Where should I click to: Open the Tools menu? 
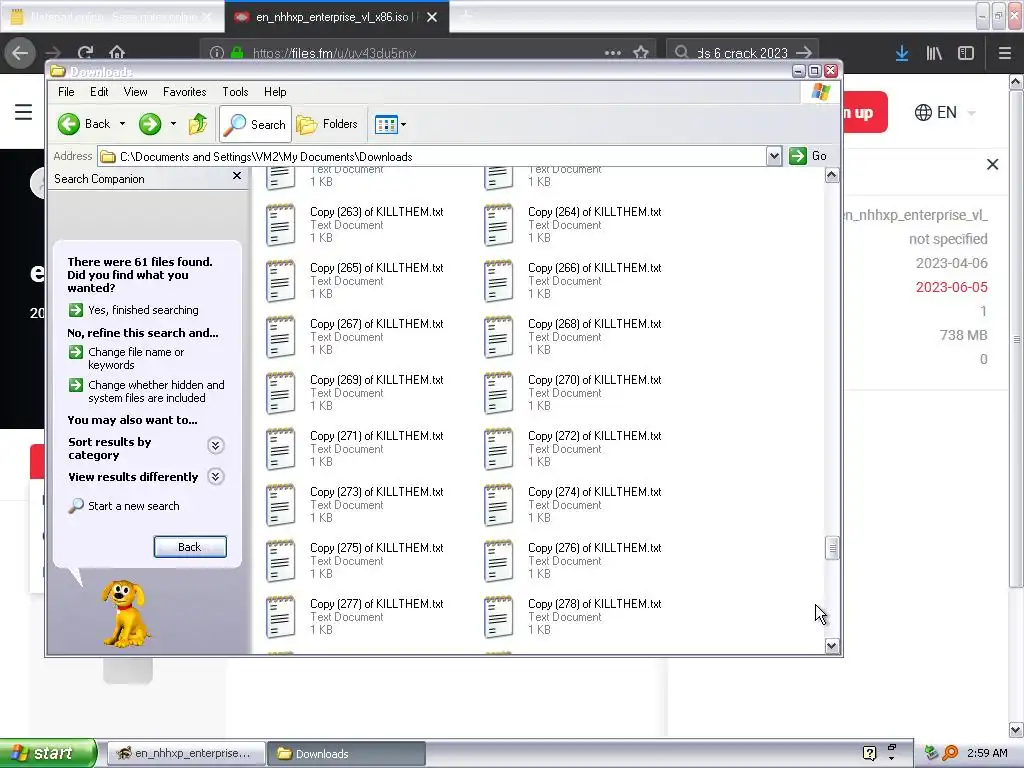tap(235, 92)
